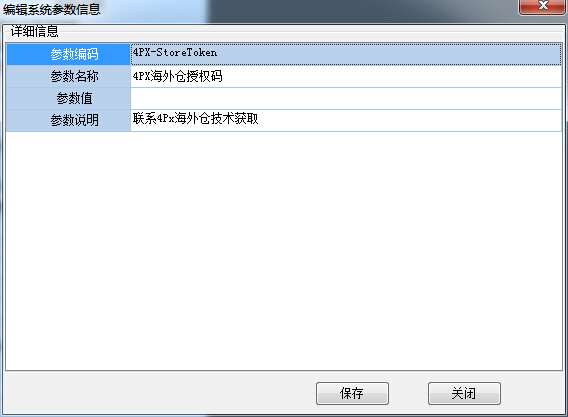The image size is (568, 417).
Task: Click the text 联系4Px海外仓技术获取
Action: click(195, 119)
